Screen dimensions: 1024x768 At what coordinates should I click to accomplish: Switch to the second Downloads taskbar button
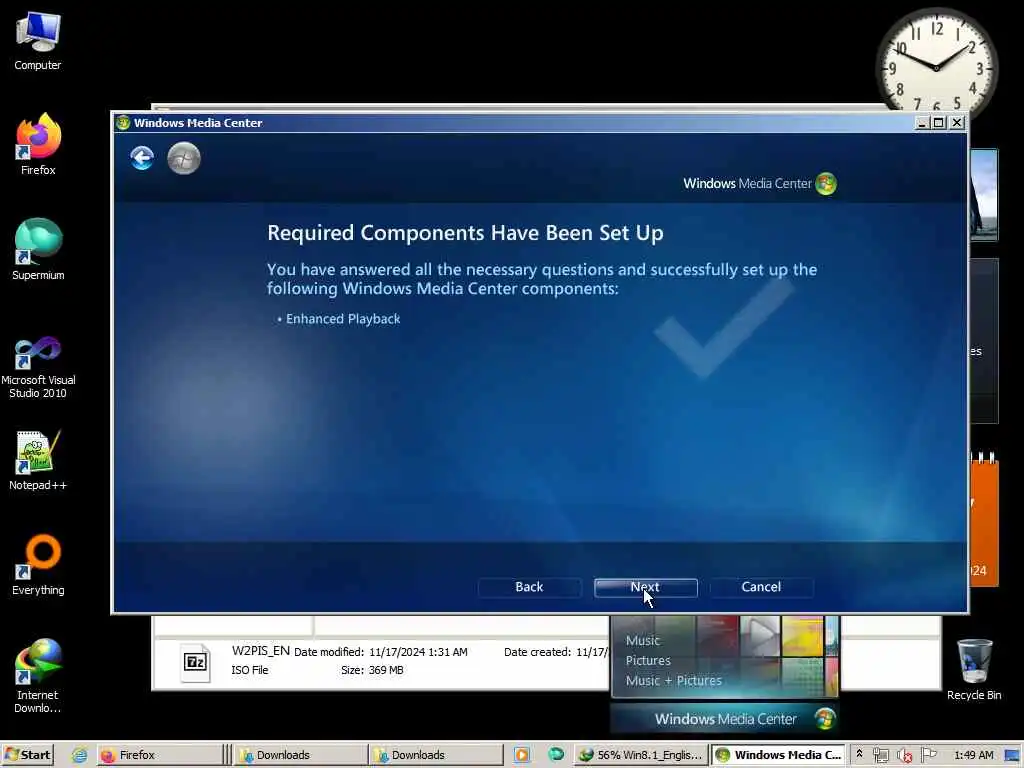(x=436, y=755)
